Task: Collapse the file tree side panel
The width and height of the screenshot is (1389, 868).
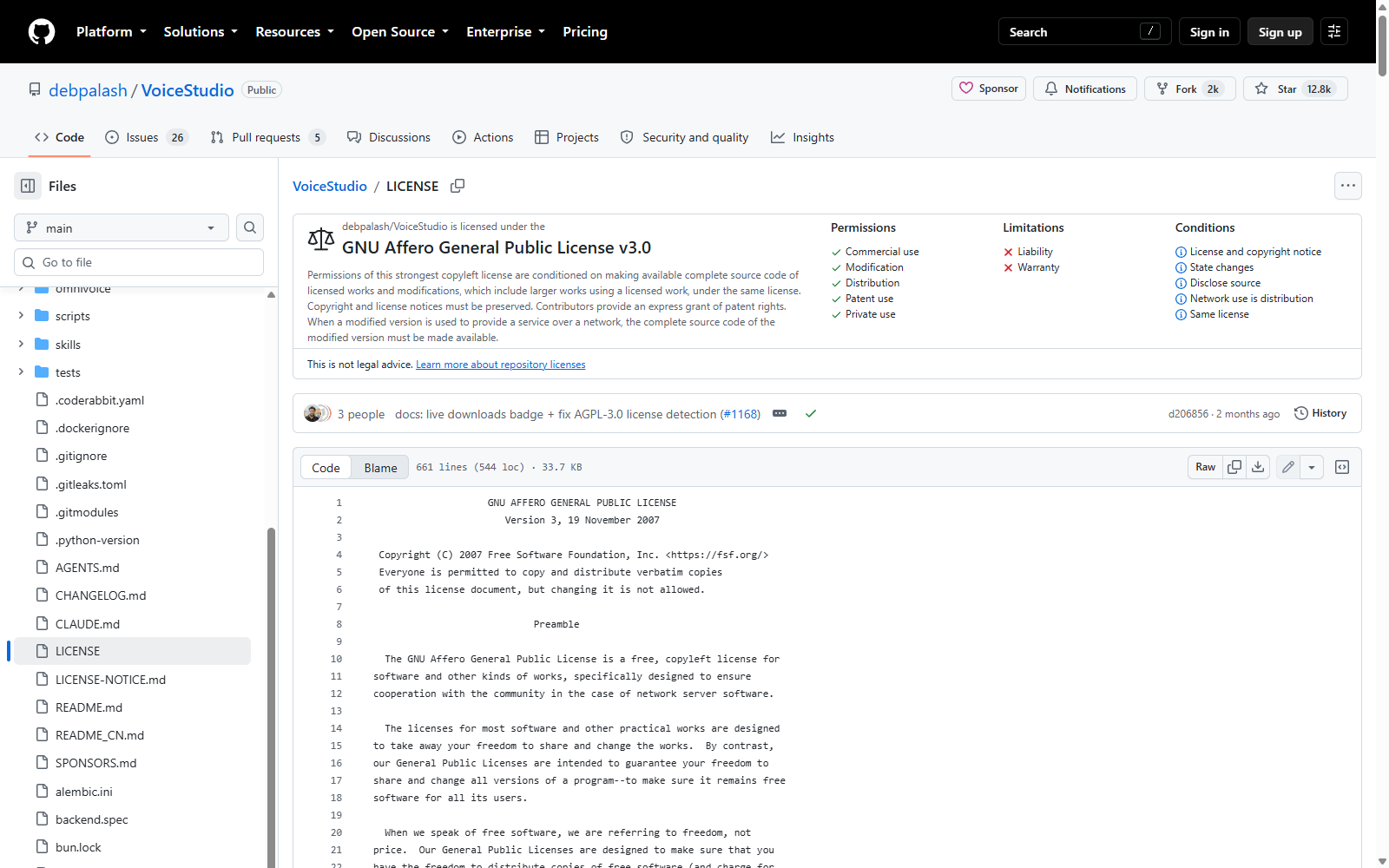Action: pos(28,186)
